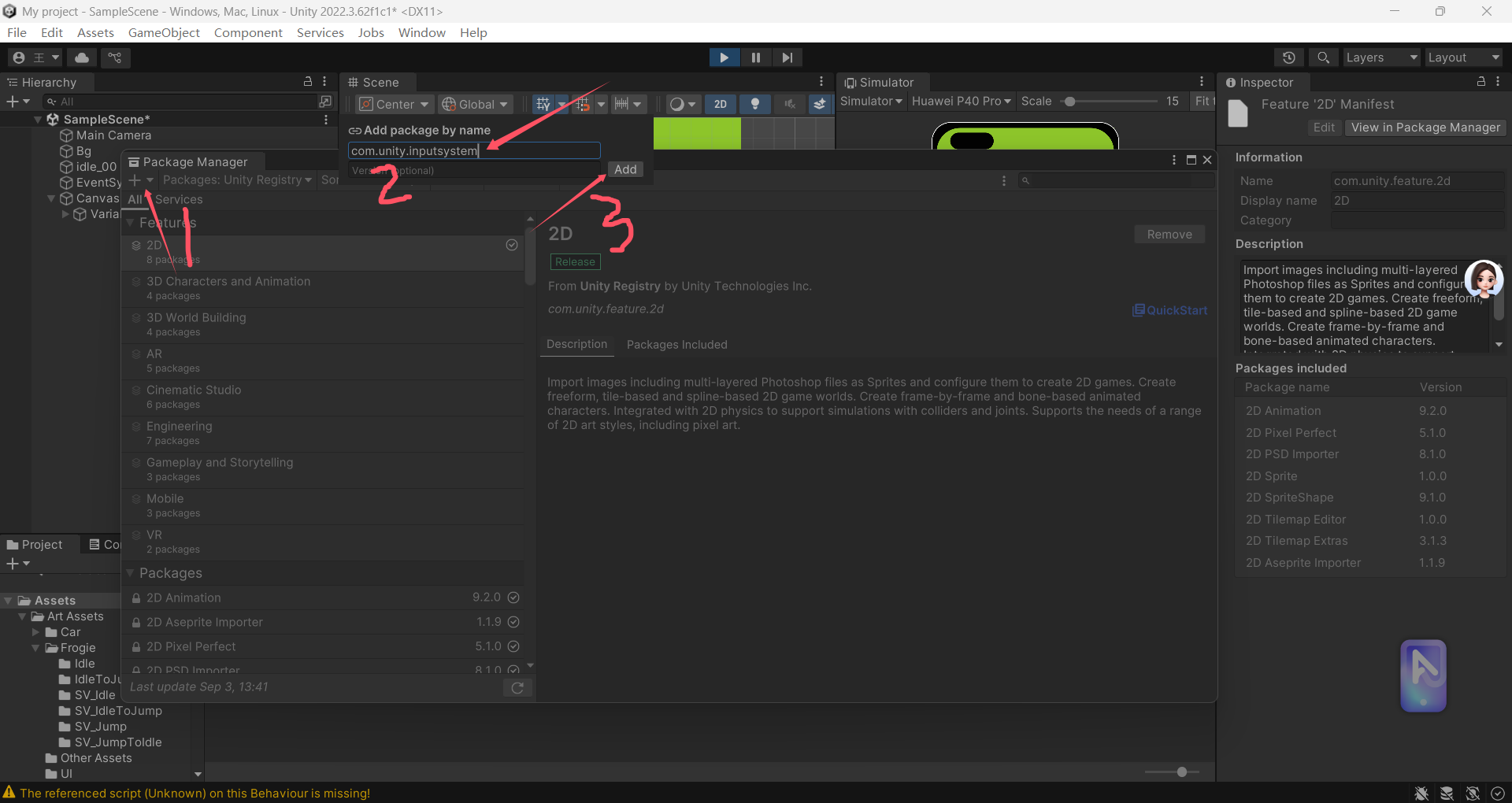
Task: Open the search window from Hierarchy search bar
Action: (325, 102)
